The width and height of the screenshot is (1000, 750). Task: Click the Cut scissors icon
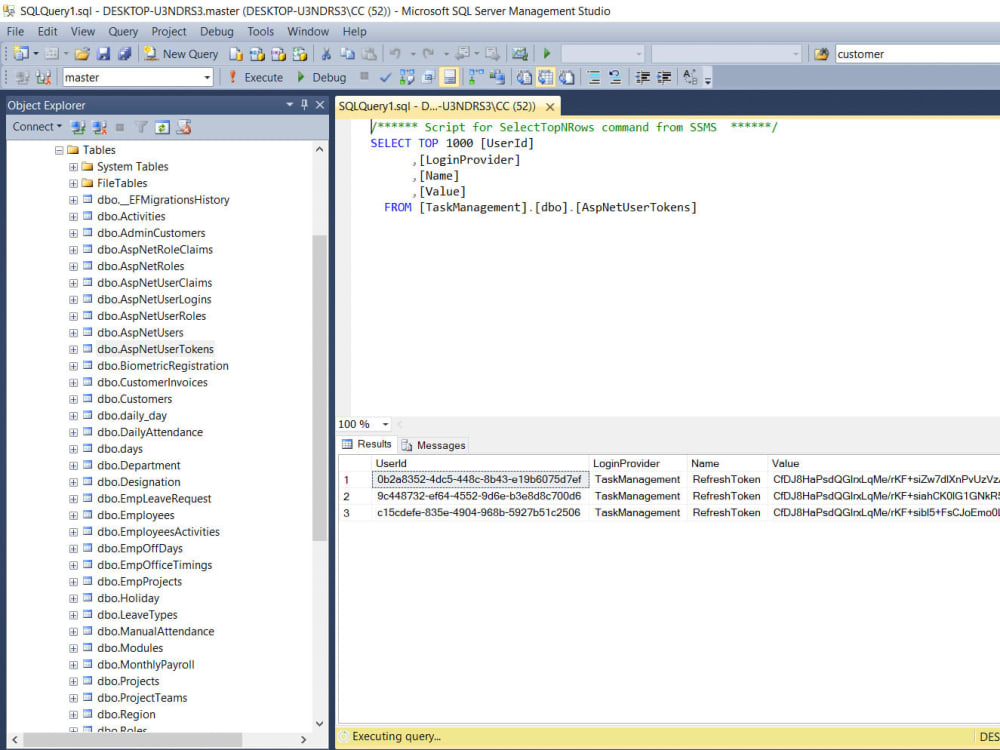pos(326,54)
